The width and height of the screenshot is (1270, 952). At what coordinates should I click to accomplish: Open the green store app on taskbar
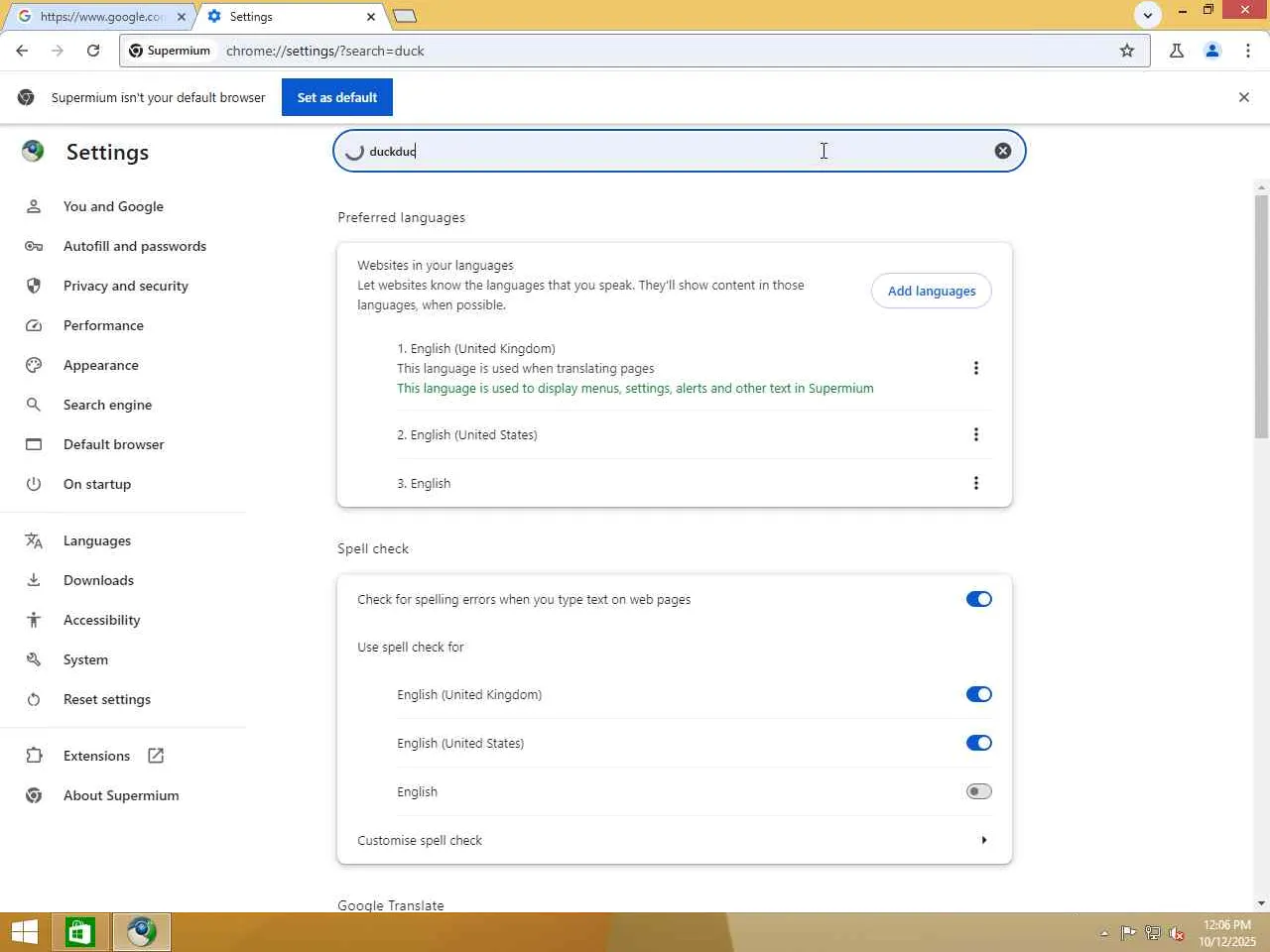point(80,932)
